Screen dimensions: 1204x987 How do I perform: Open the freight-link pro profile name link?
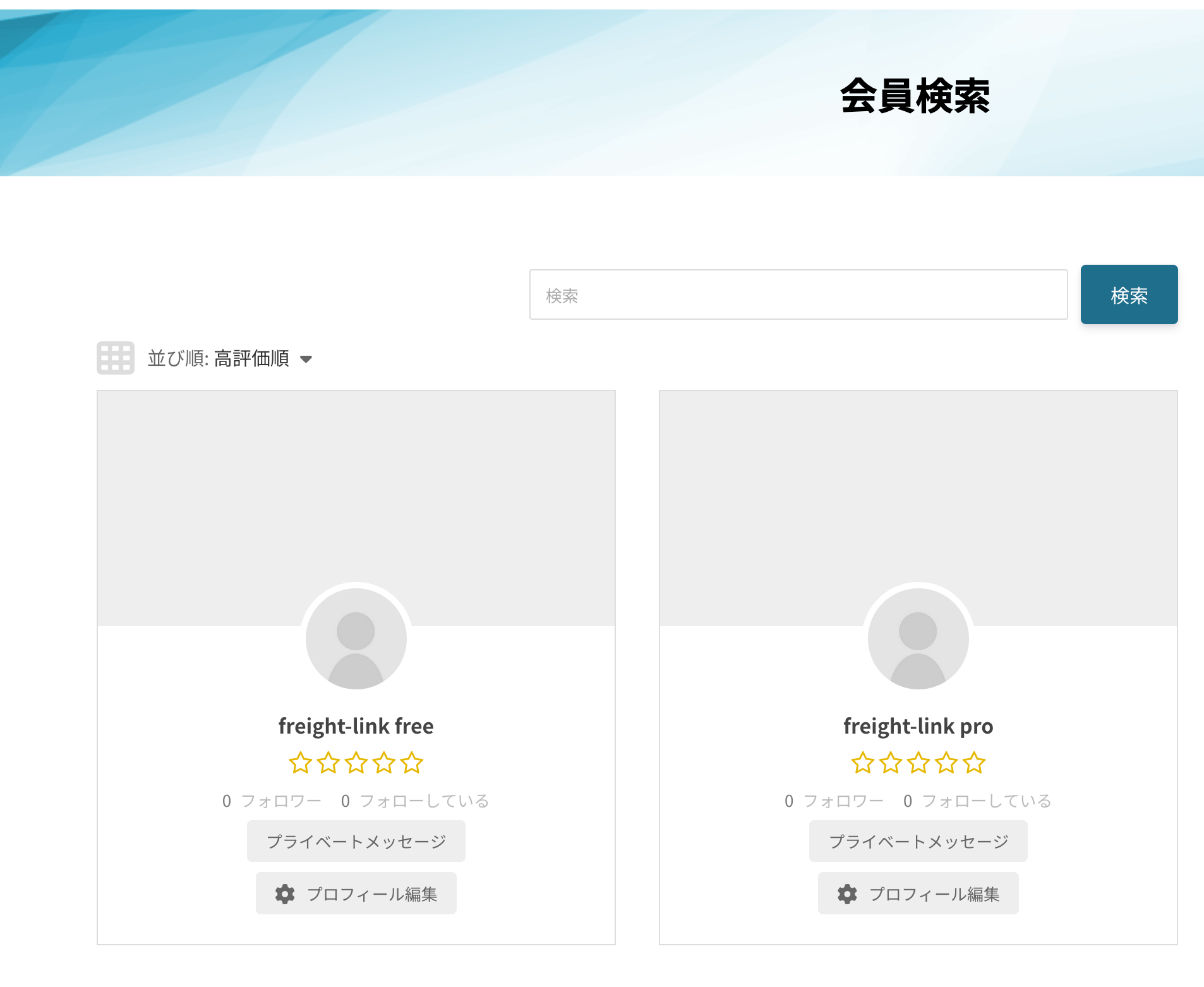(x=918, y=727)
